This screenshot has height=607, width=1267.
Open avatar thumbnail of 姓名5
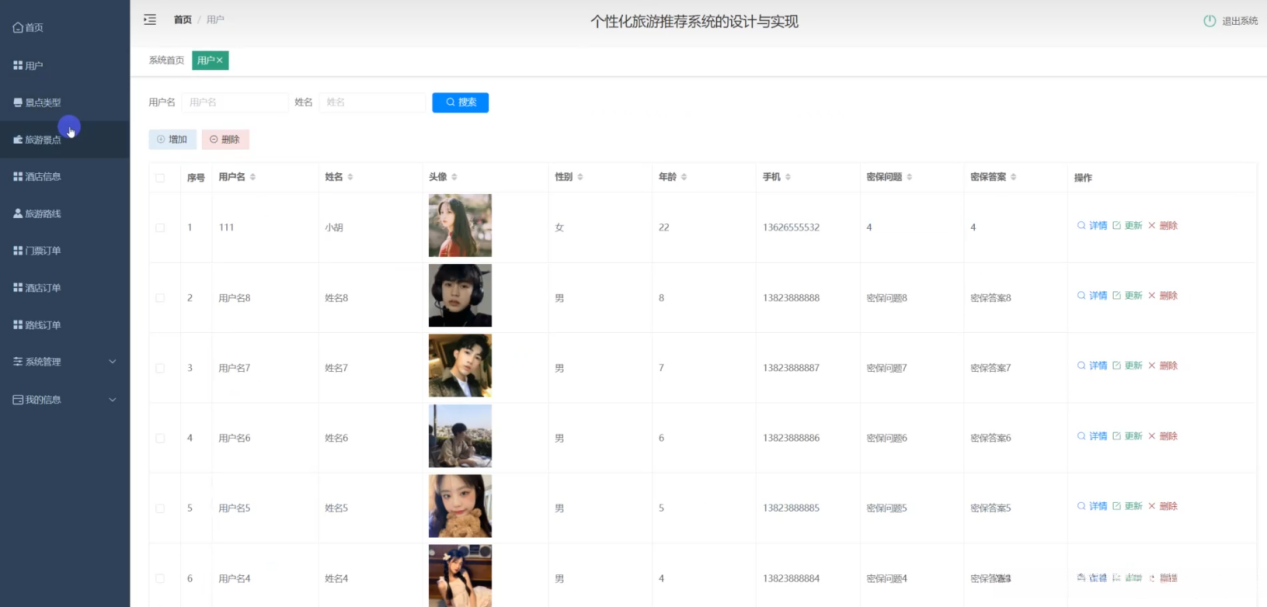[460, 505]
